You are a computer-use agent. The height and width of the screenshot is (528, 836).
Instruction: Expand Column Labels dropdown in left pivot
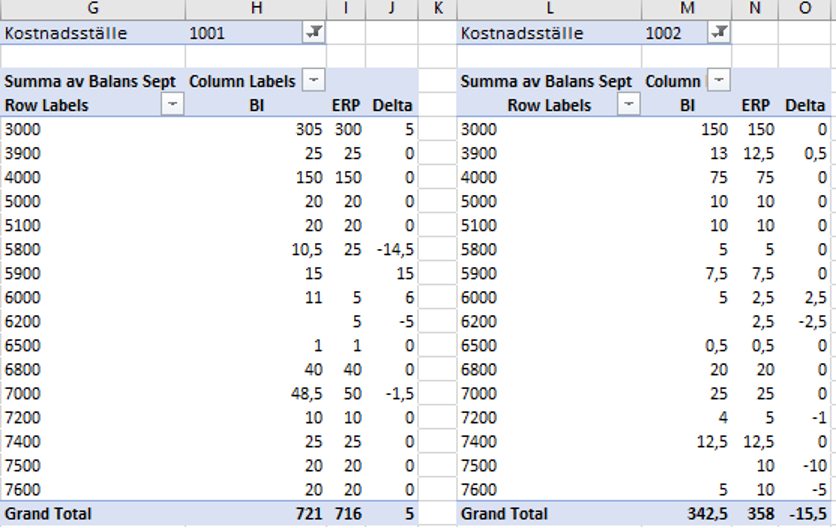pyautogui.click(x=314, y=81)
